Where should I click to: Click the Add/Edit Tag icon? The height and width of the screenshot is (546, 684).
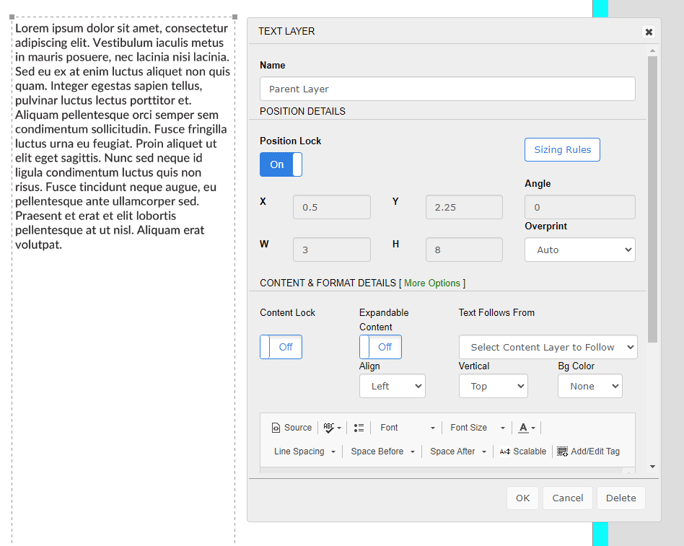588,452
